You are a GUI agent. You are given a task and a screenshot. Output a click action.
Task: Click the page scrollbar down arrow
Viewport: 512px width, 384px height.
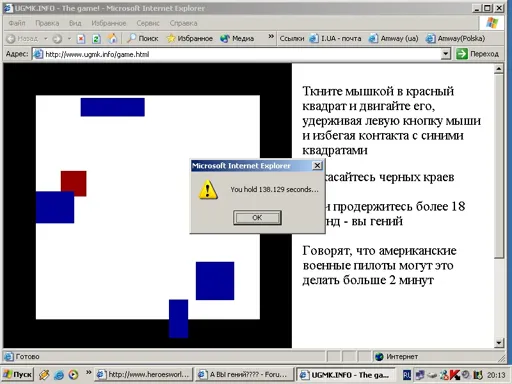[499, 342]
